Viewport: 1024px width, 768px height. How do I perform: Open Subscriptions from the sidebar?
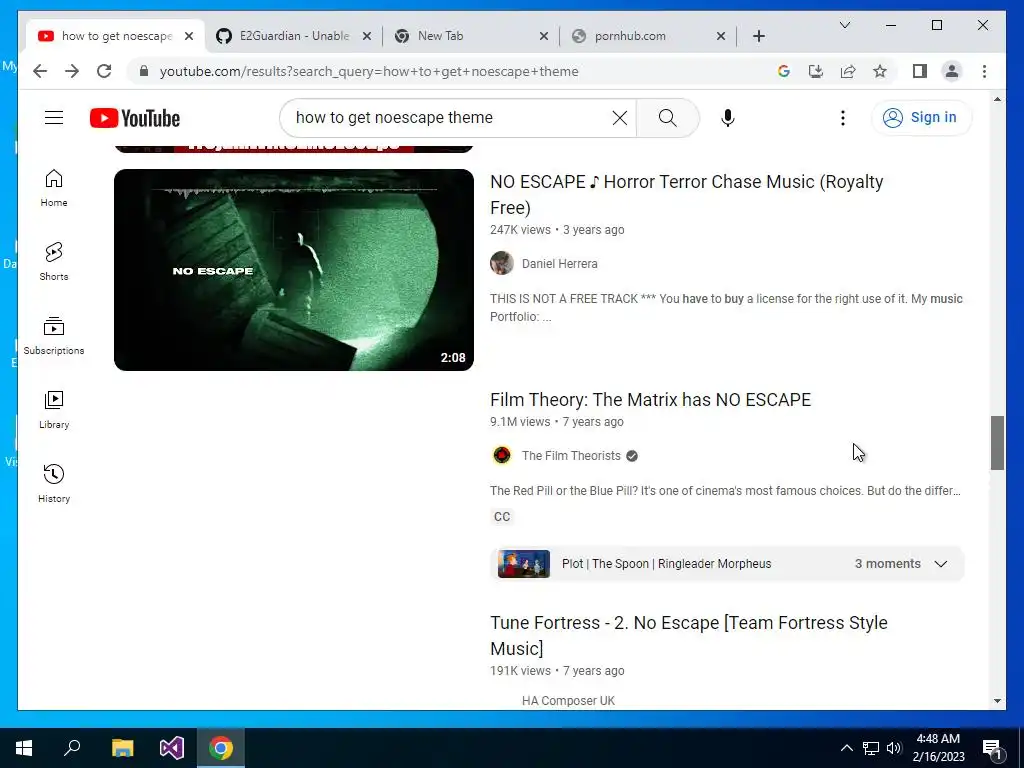(54, 336)
